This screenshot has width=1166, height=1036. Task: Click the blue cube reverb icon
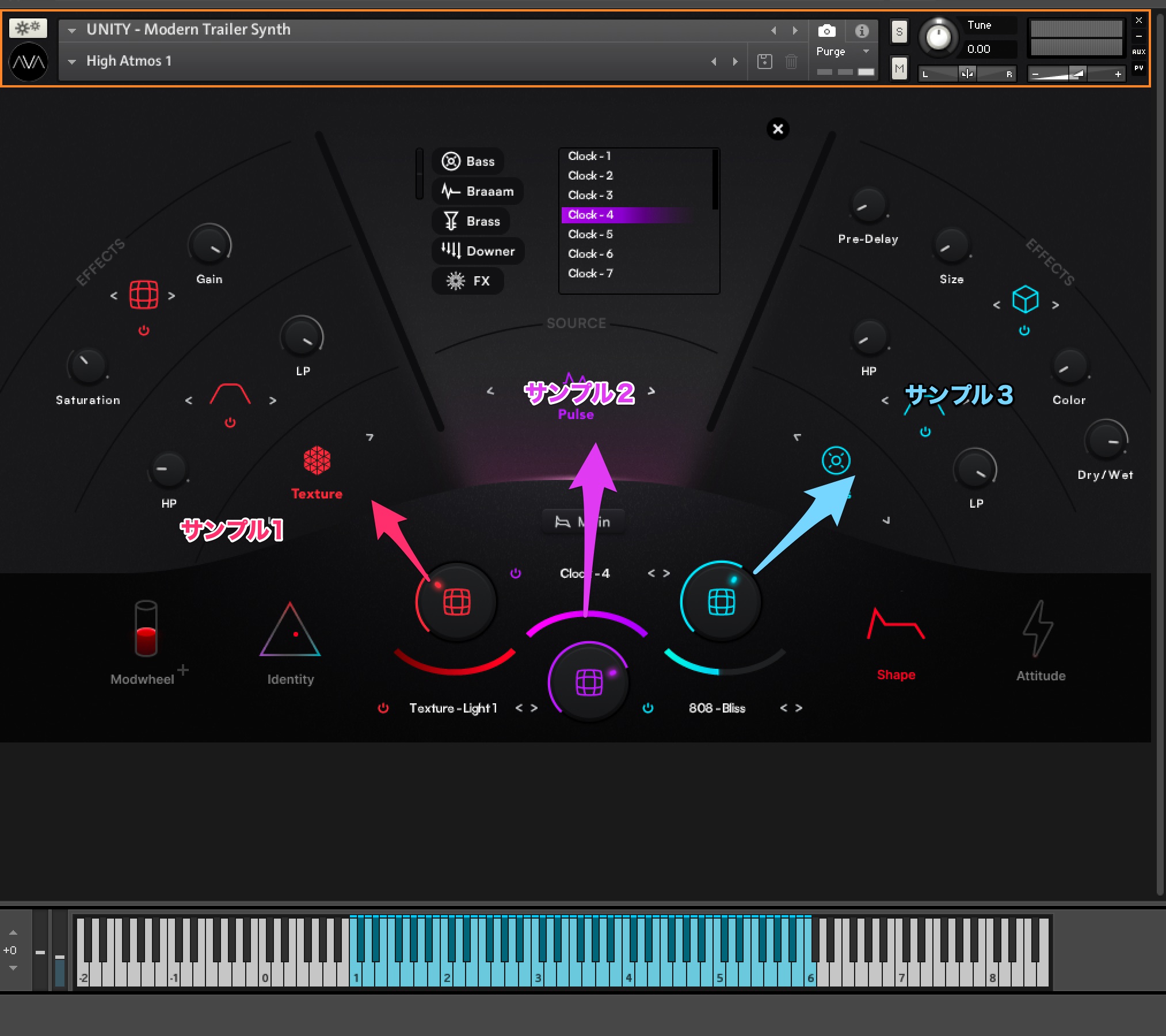point(1025,299)
